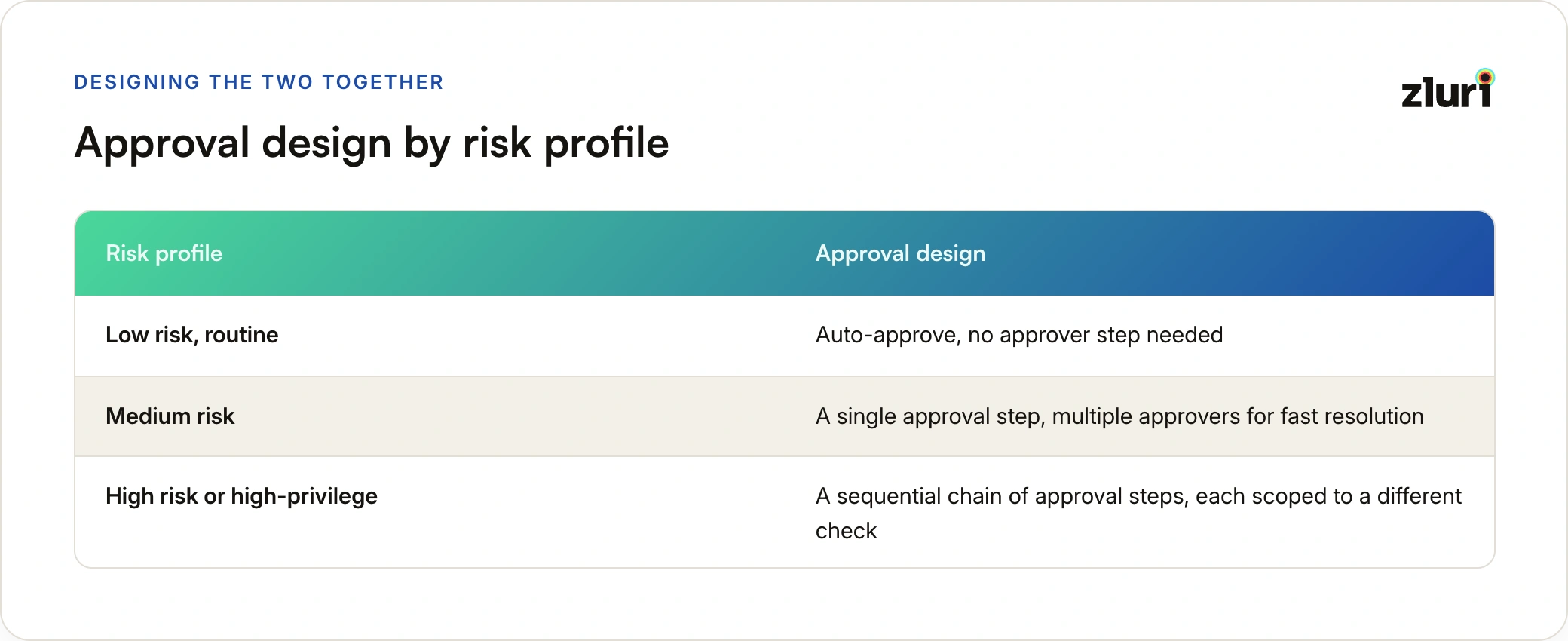Click 'Auto-approve, no approver step needed' cell
Image resolution: width=1568 pixels, height=641 pixels.
pyautogui.click(x=1019, y=335)
